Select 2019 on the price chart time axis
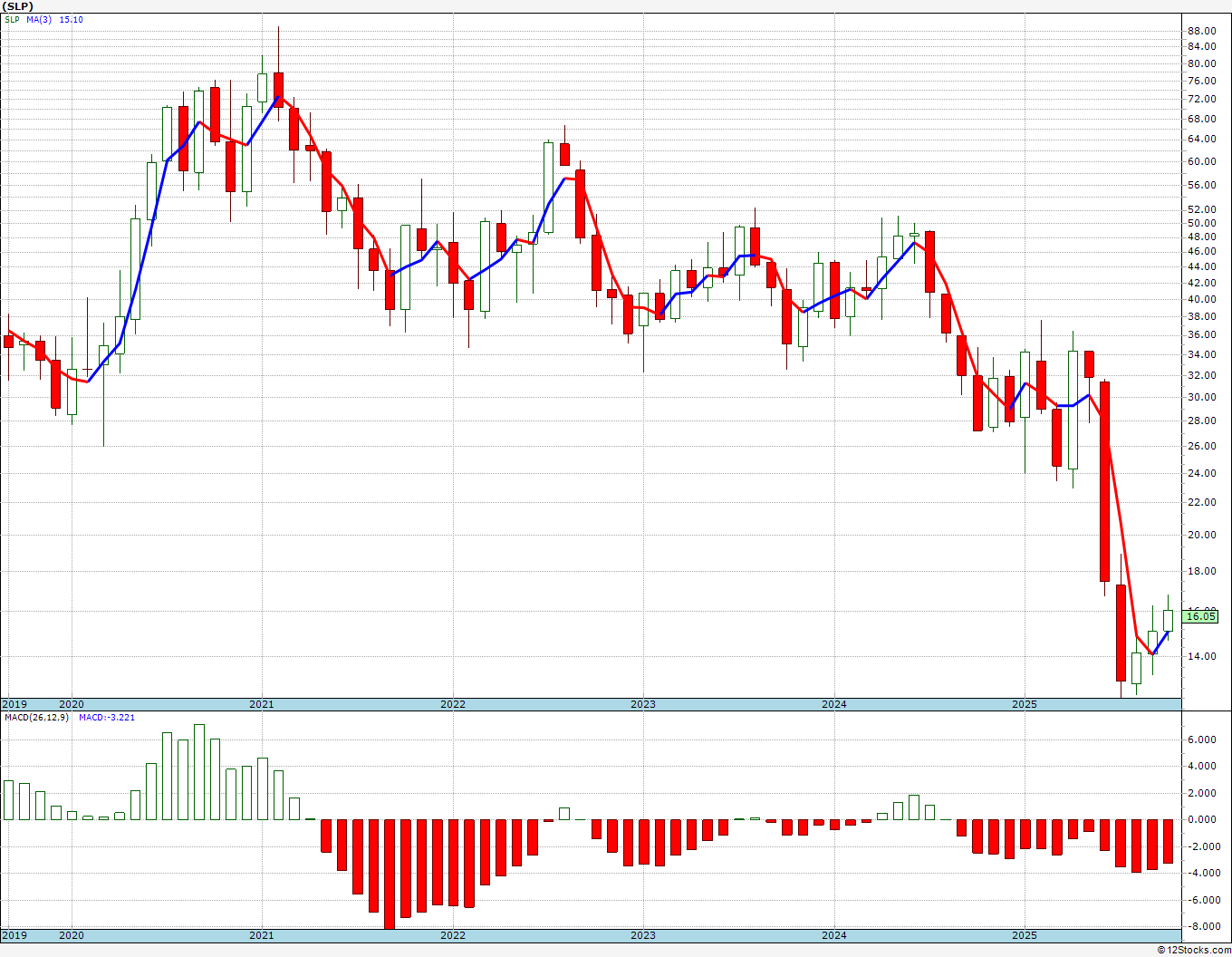The width and height of the screenshot is (1232, 957). tap(14, 704)
